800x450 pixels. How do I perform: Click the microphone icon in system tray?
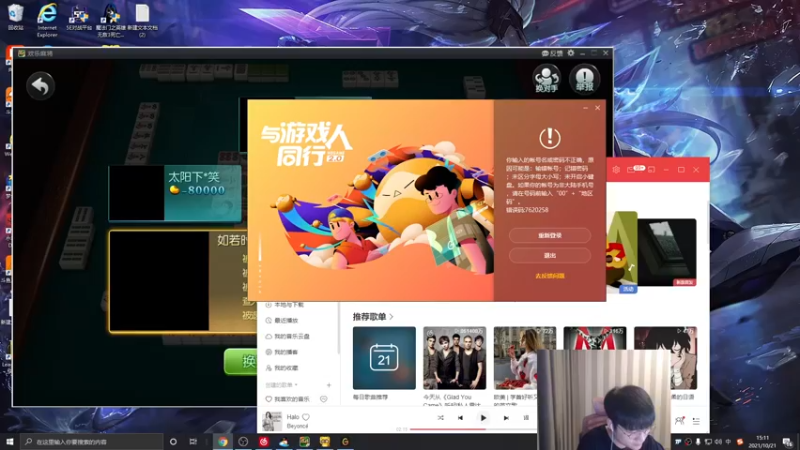point(698,442)
